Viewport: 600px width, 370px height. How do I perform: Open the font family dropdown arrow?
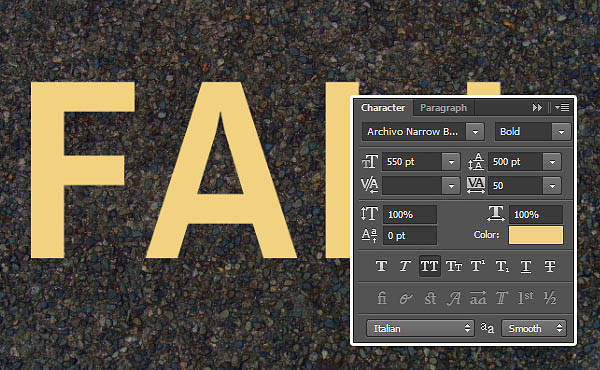tap(475, 132)
